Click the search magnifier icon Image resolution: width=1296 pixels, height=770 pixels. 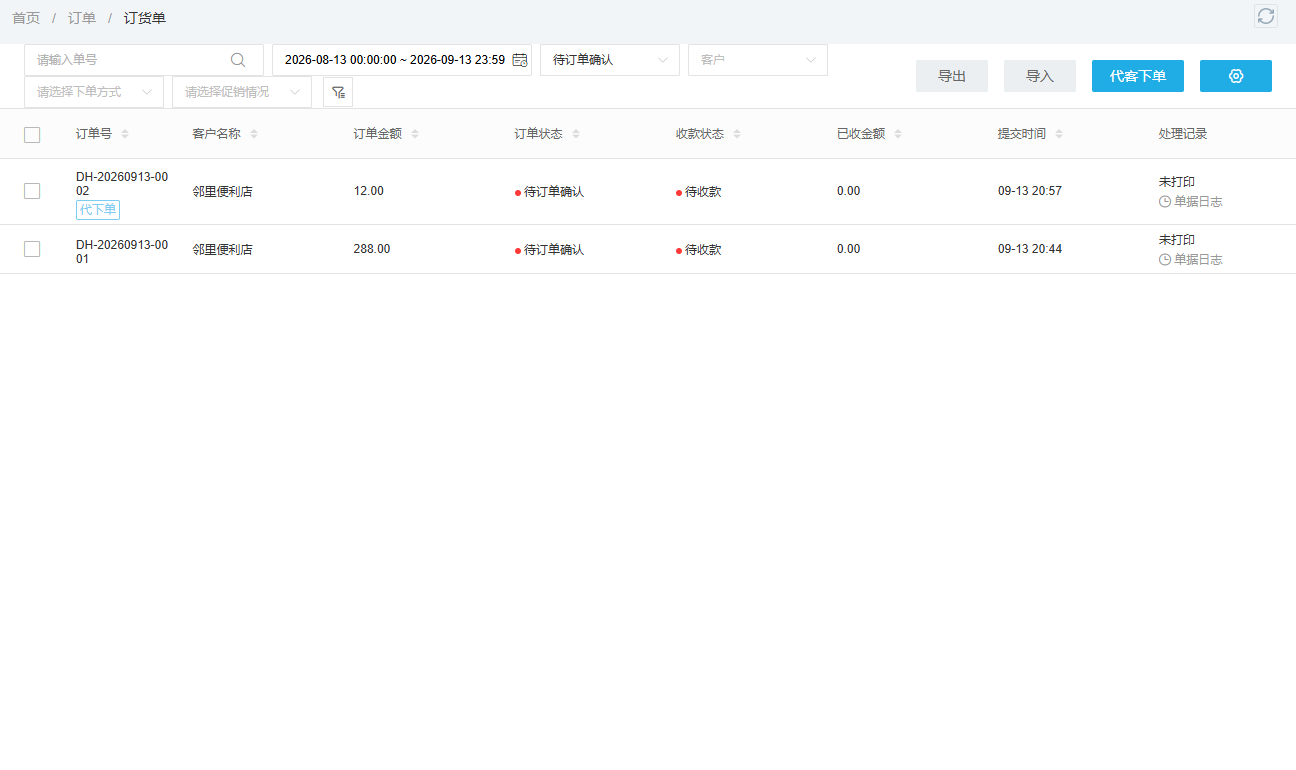click(x=238, y=60)
